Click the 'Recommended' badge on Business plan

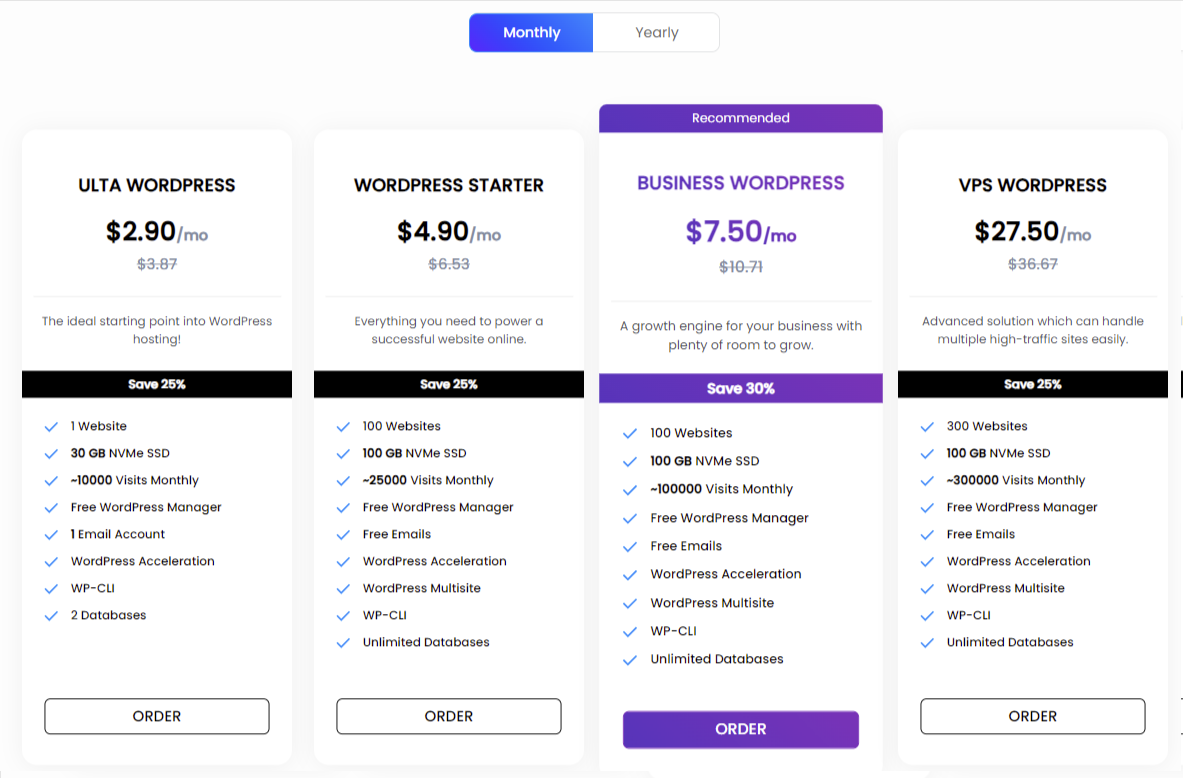point(741,118)
